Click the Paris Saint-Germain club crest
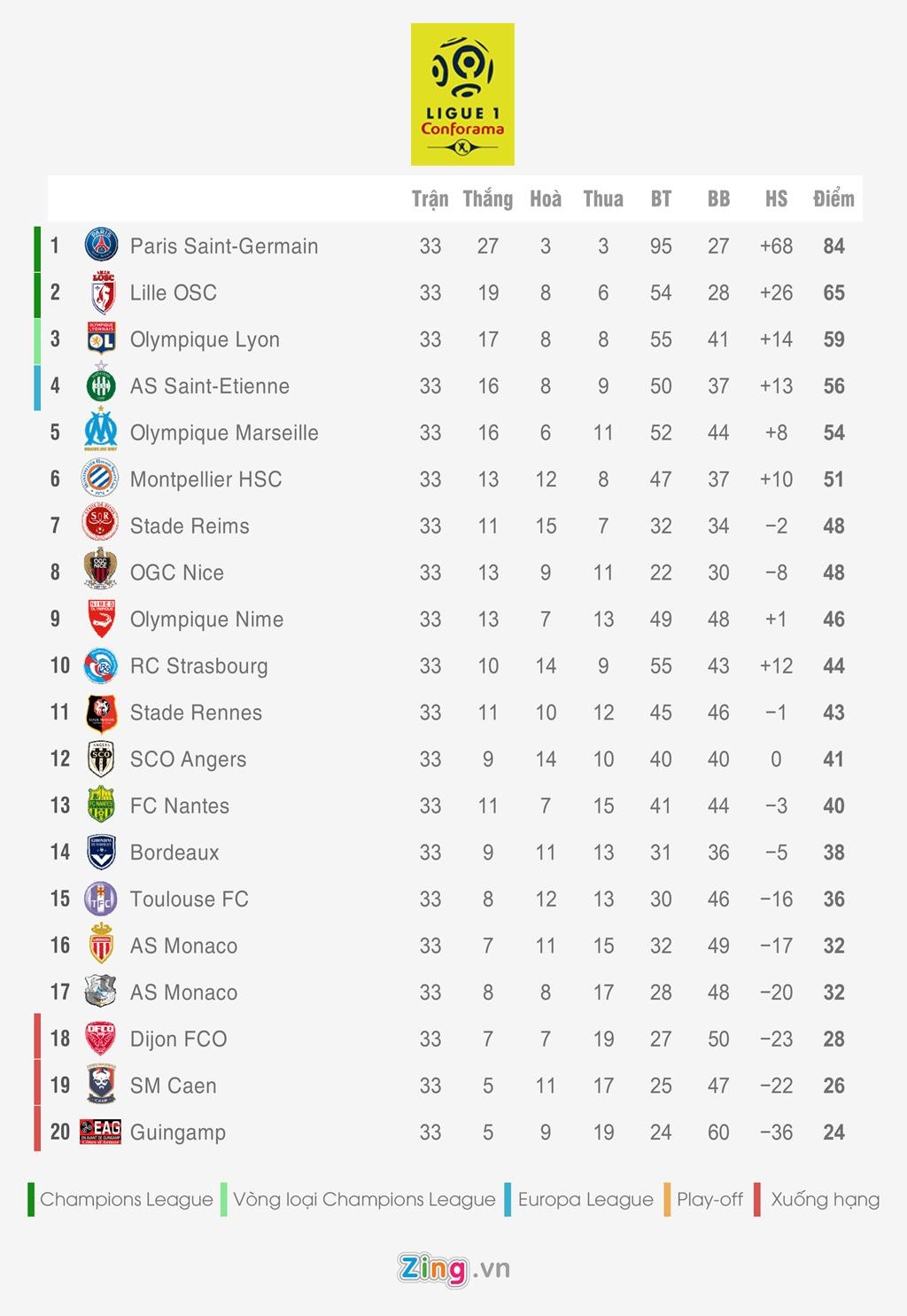This screenshot has width=907, height=1316. (x=101, y=245)
